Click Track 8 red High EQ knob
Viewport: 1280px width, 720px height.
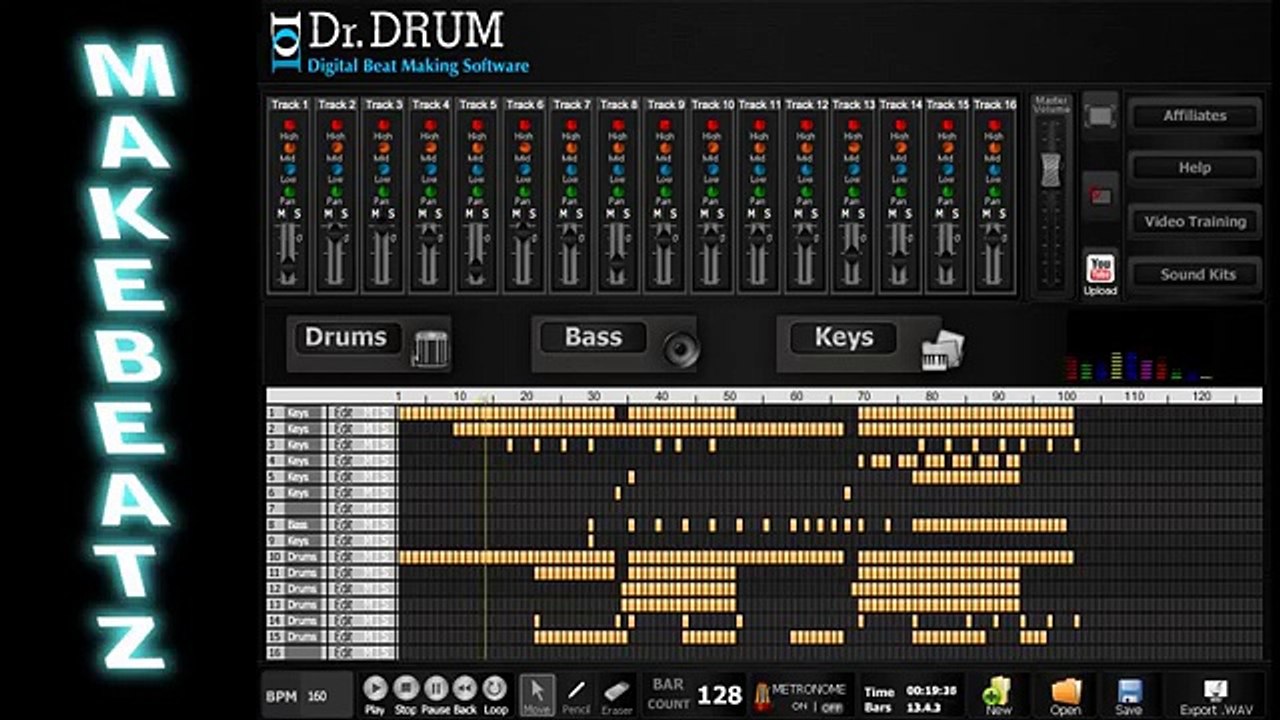coord(618,125)
